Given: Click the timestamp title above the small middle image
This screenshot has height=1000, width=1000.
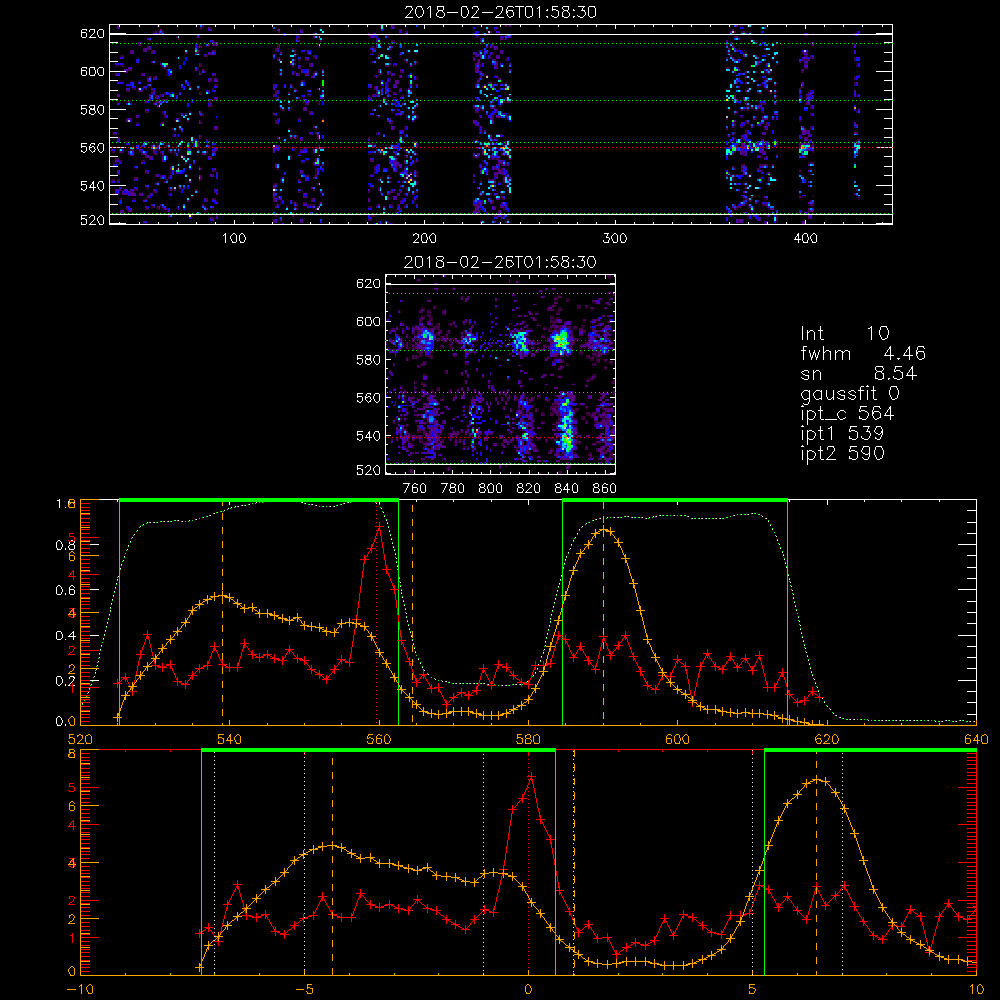Looking at the screenshot, I should click(501, 262).
